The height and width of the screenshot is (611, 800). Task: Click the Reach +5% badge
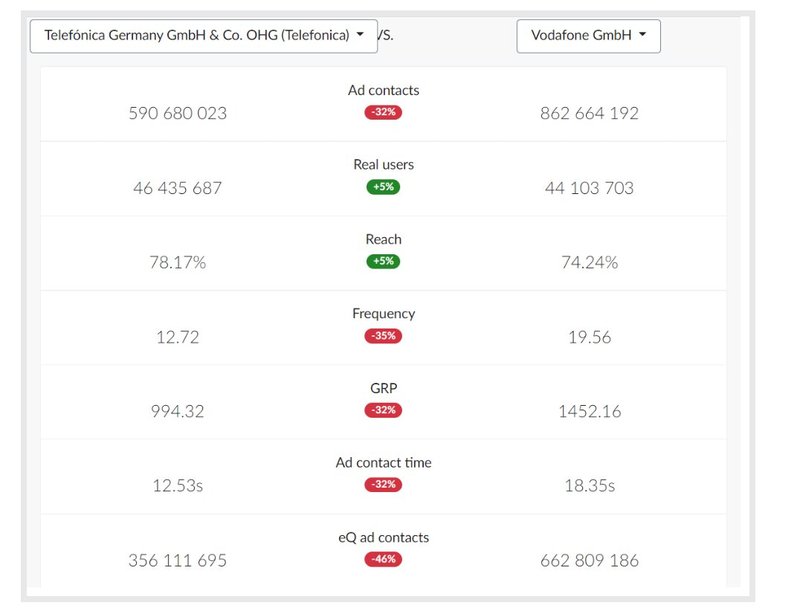pos(383,261)
